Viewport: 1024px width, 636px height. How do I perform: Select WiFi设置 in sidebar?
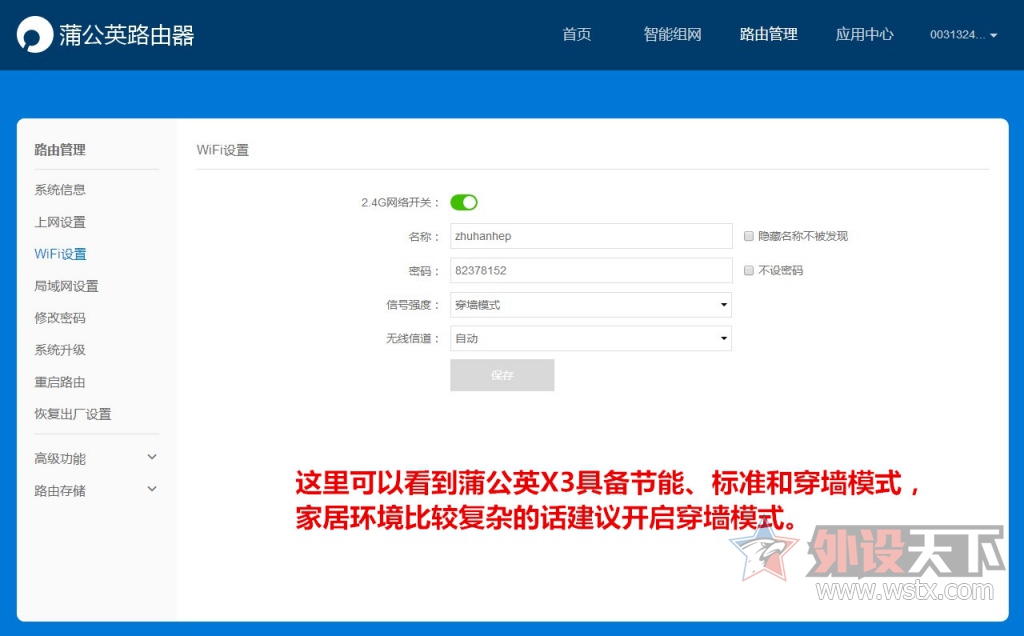point(60,254)
